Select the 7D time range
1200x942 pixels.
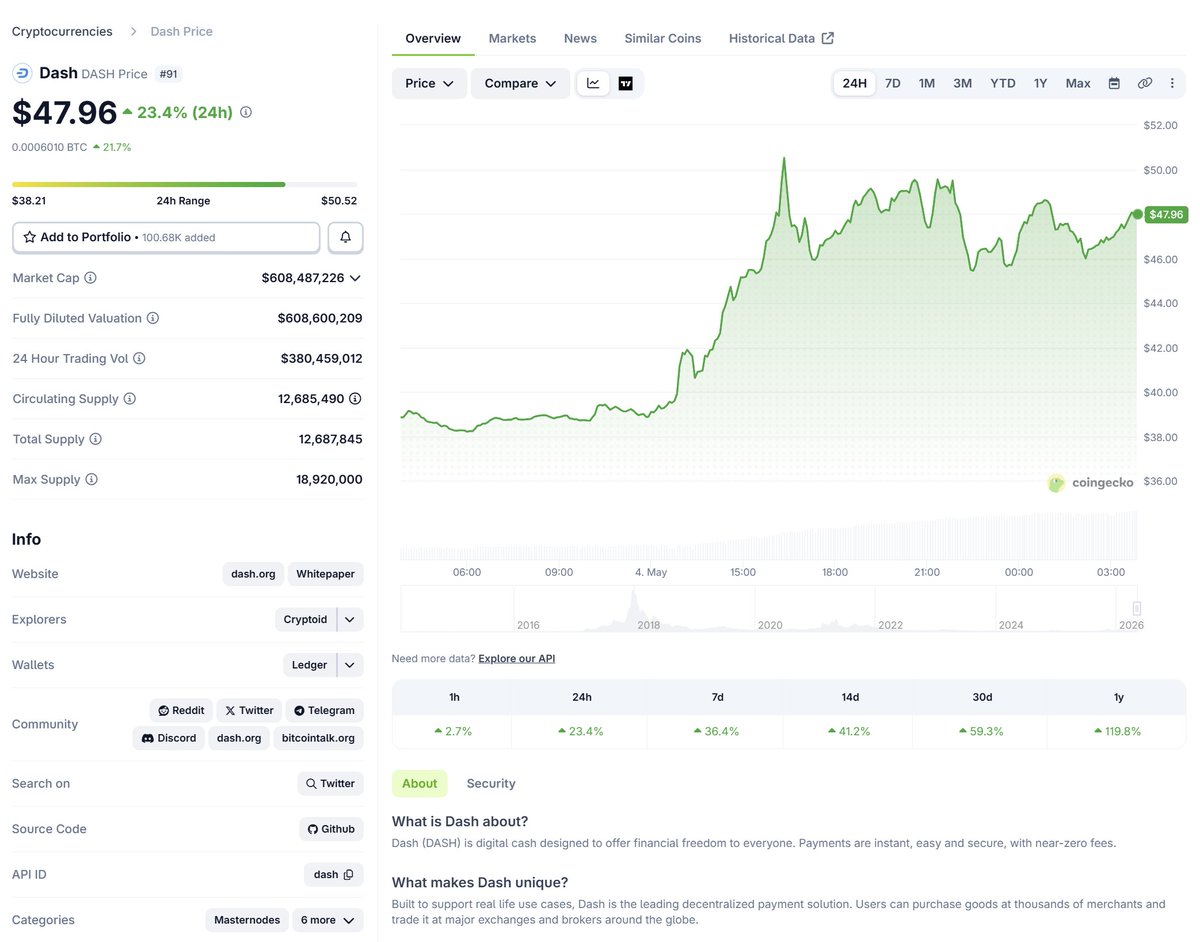(x=893, y=83)
